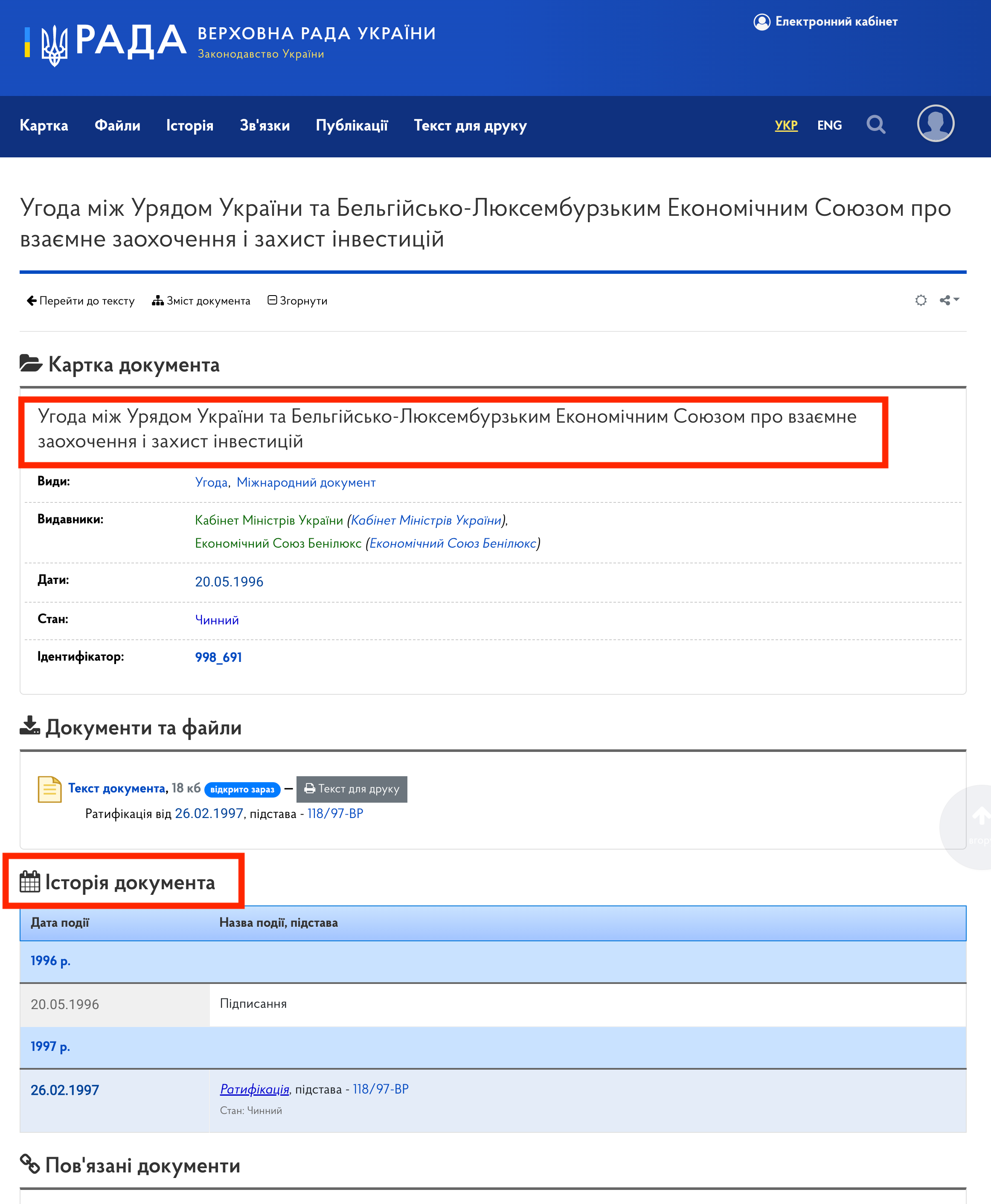Click the magnifying glass search icon
The width and height of the screenshot is (991, 1204).
point(875,125)
